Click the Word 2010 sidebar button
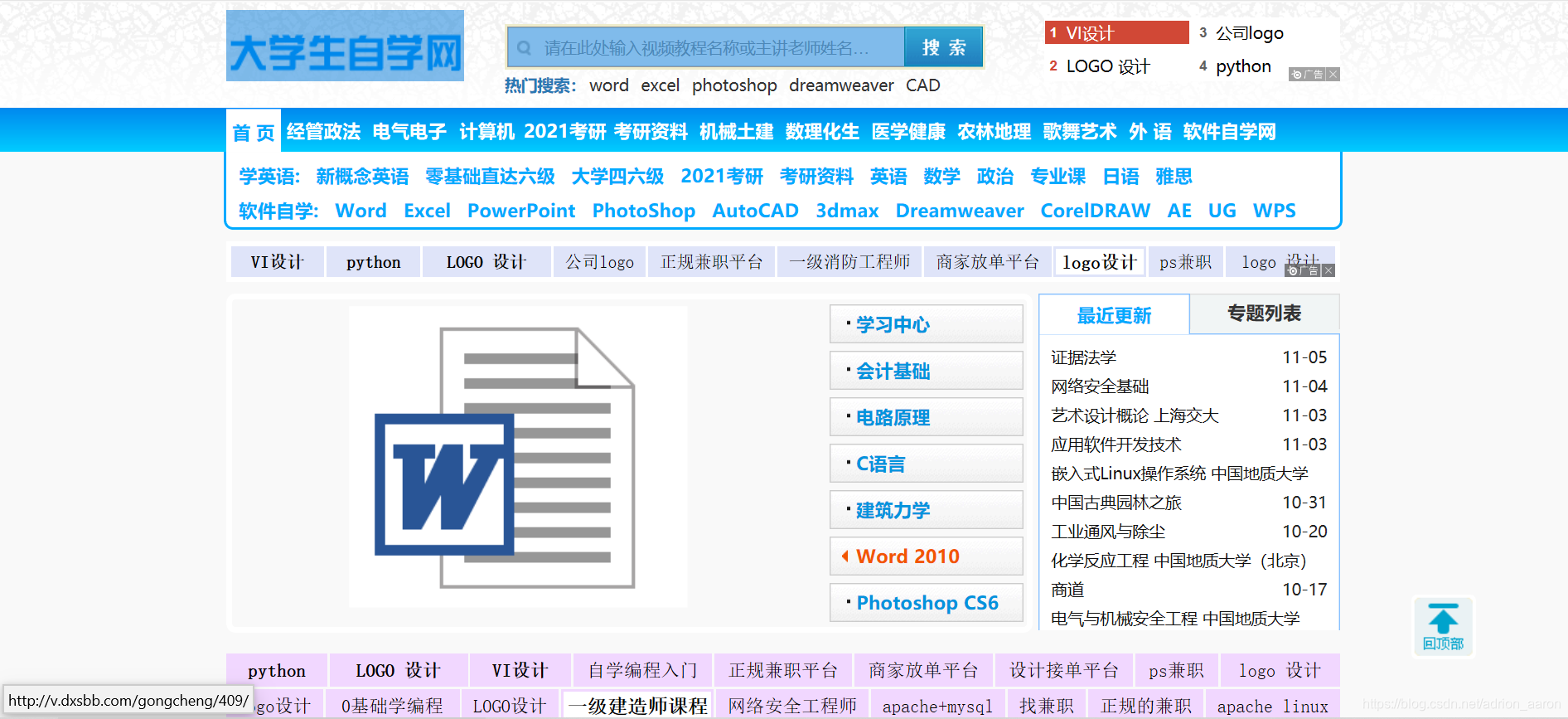1568x719 pixels. (x=927, y=556)
